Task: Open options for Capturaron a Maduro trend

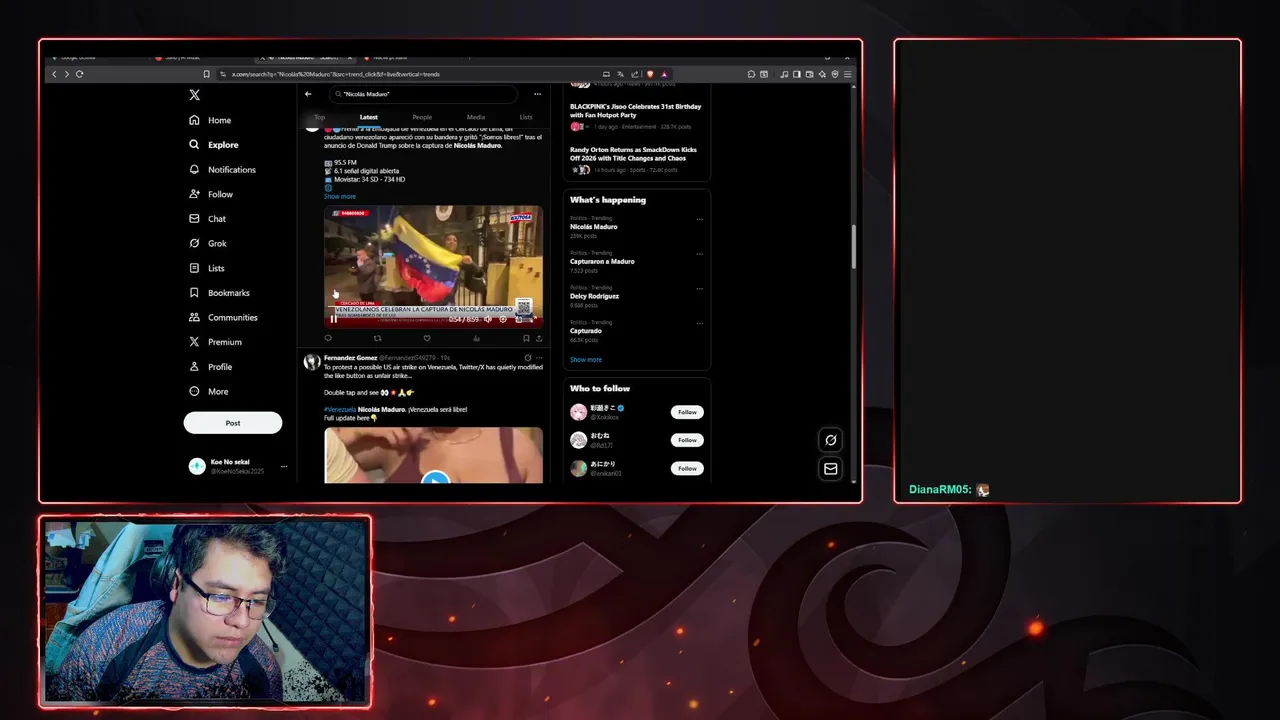Action: (x=700, y=253)
